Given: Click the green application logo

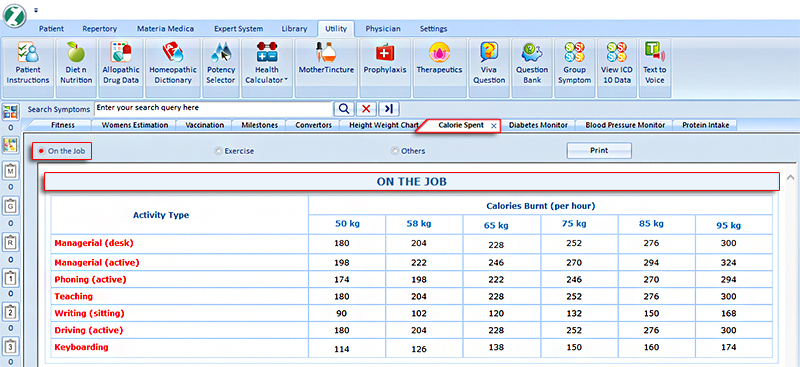Looking at the screenshot, I should point(14,15).
